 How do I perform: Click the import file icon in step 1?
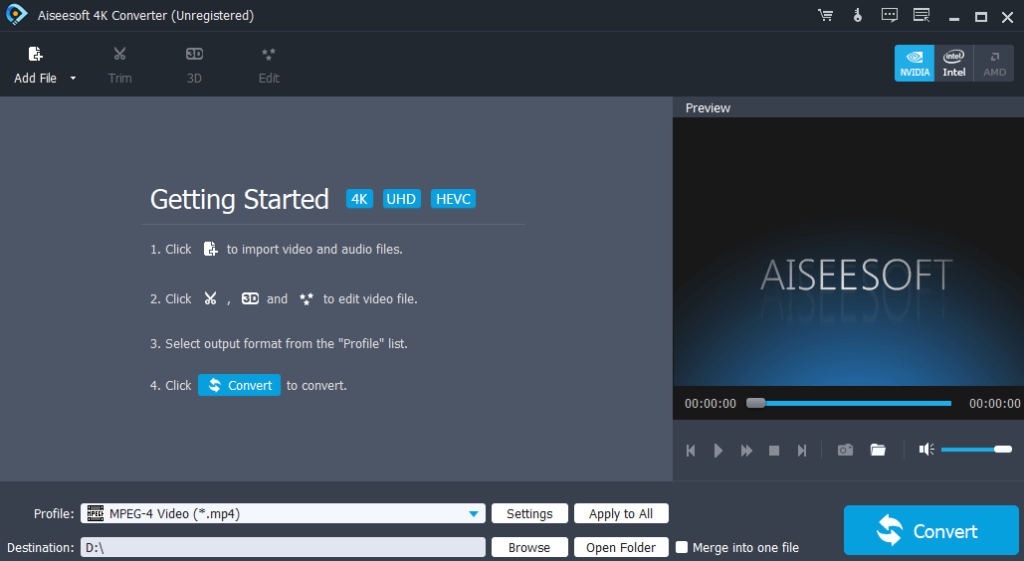(x=210, y=249)
